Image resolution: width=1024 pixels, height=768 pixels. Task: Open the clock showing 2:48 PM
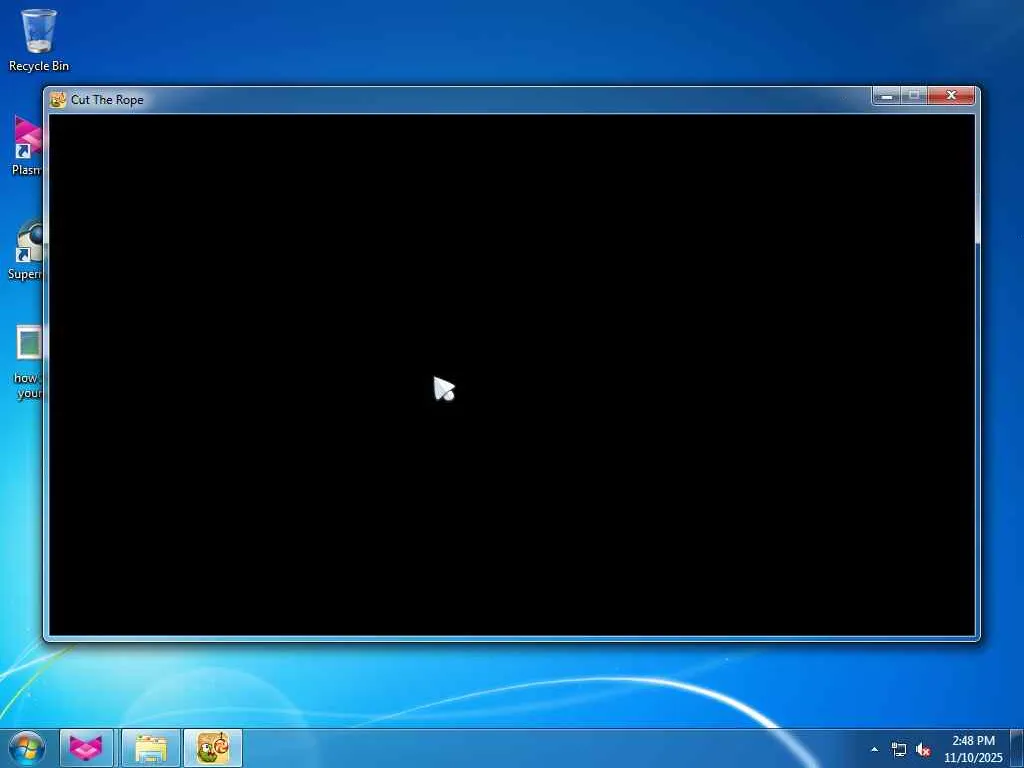pos(973,749)
